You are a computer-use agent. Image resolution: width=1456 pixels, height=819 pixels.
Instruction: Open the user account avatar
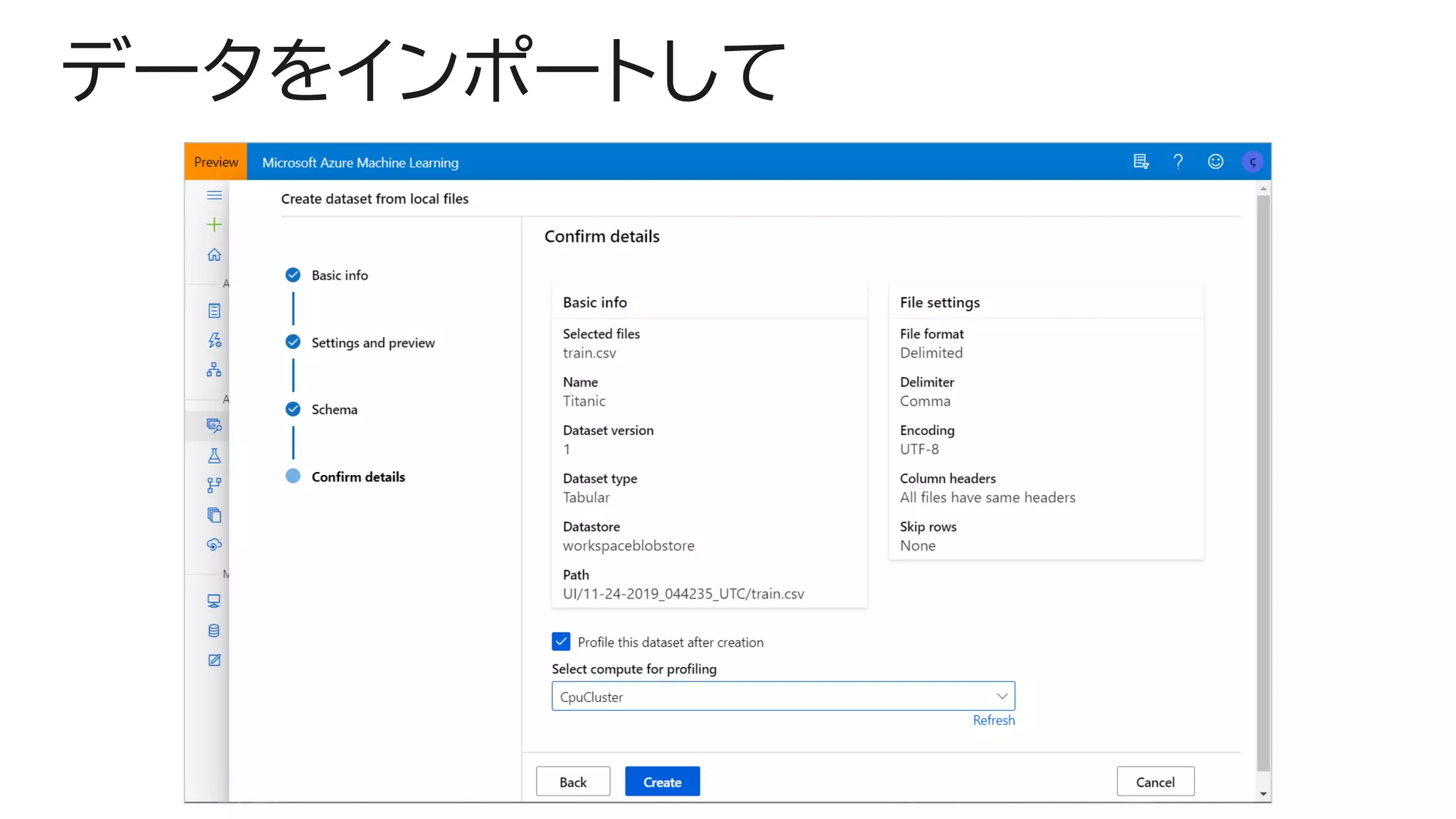(x=1253, y=162)
